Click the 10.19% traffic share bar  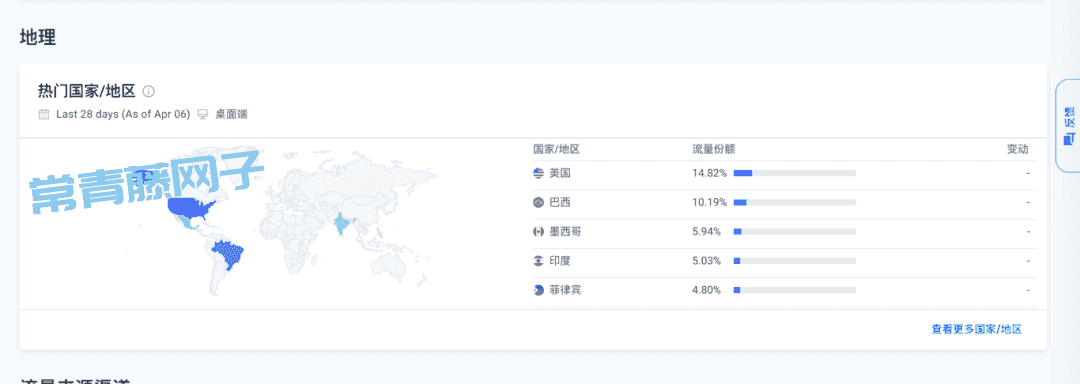coord(795,202)
